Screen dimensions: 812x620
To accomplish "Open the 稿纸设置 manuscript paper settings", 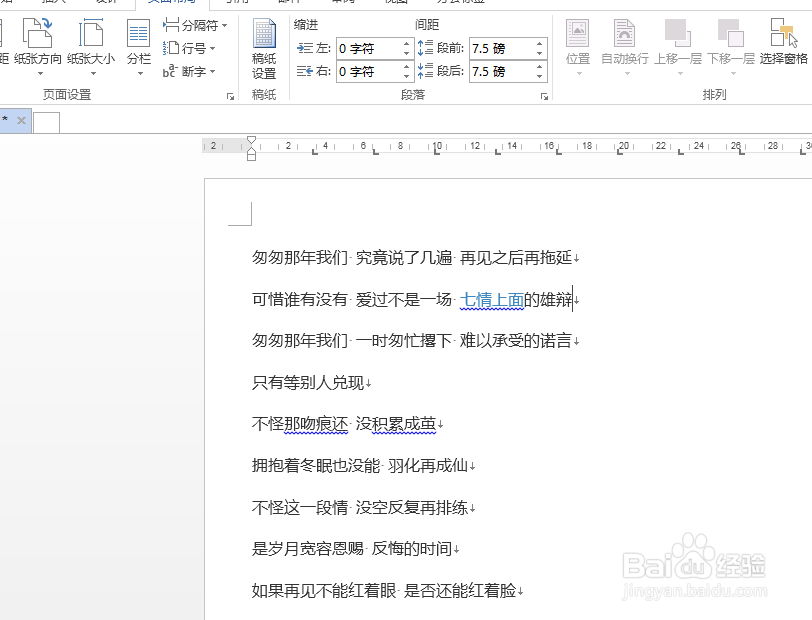I will coord(264,48).
